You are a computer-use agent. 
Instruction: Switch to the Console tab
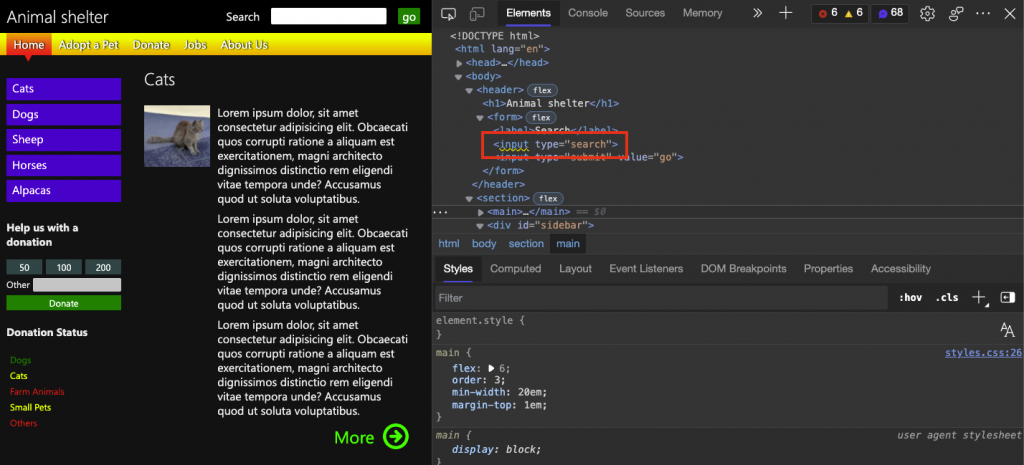[588, 13]
